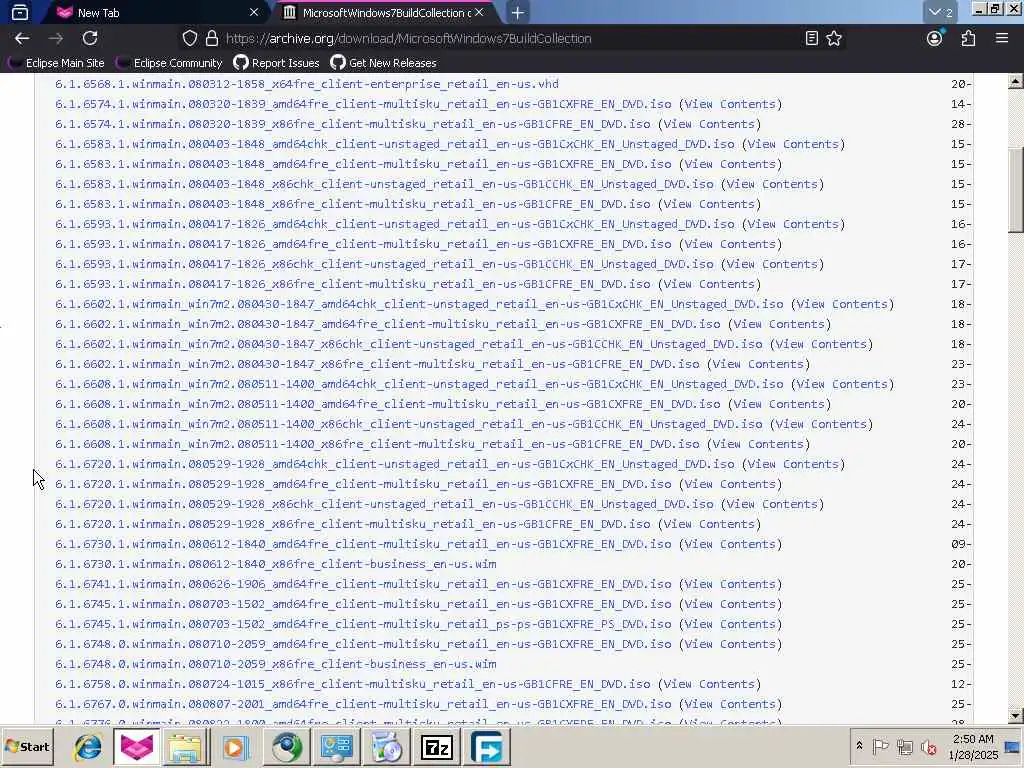Click the scrollbar down arrow
Image resolution: width=1024 pixels, height=768 pixels.
tap(1015, 716)
